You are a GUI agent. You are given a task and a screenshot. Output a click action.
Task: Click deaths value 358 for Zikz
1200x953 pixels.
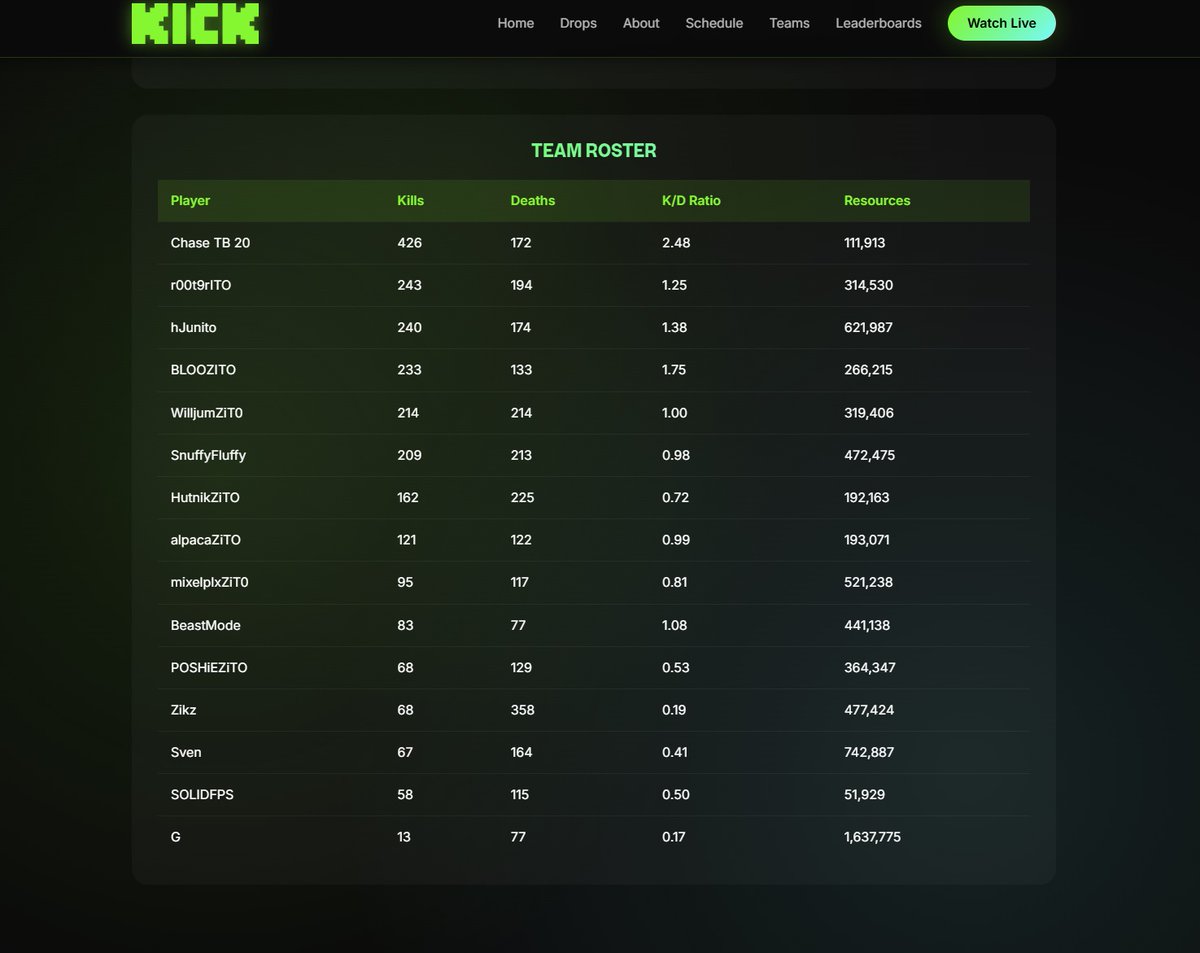click(x=522, y=710)
